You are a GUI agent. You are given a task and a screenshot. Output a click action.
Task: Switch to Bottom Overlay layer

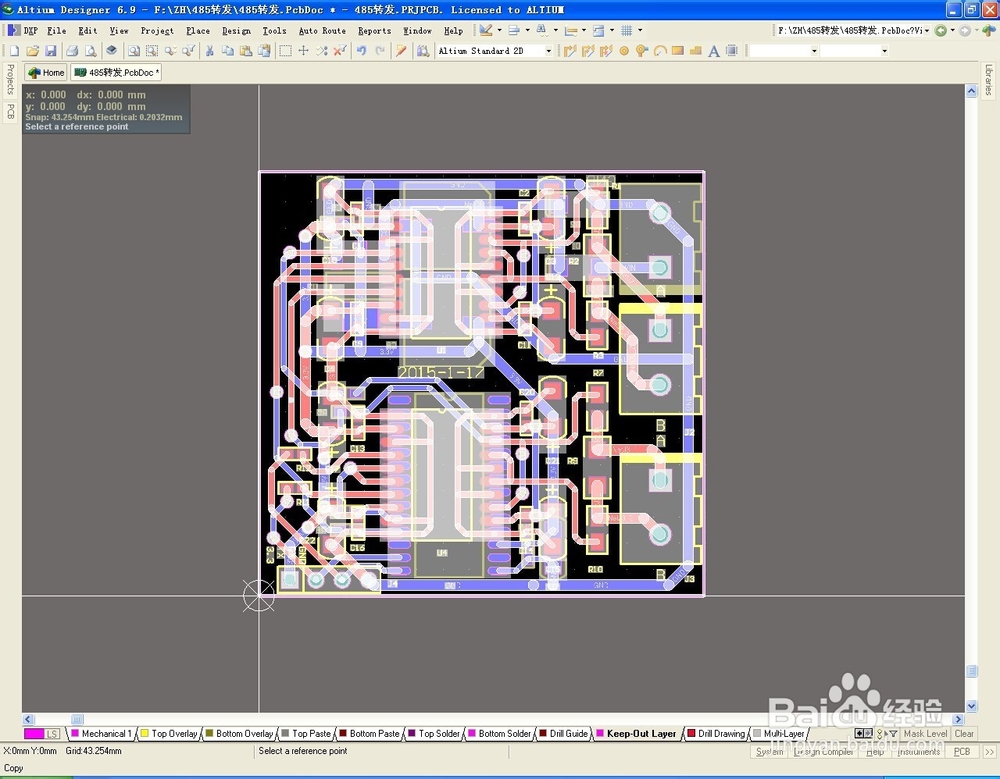(239, 734)
